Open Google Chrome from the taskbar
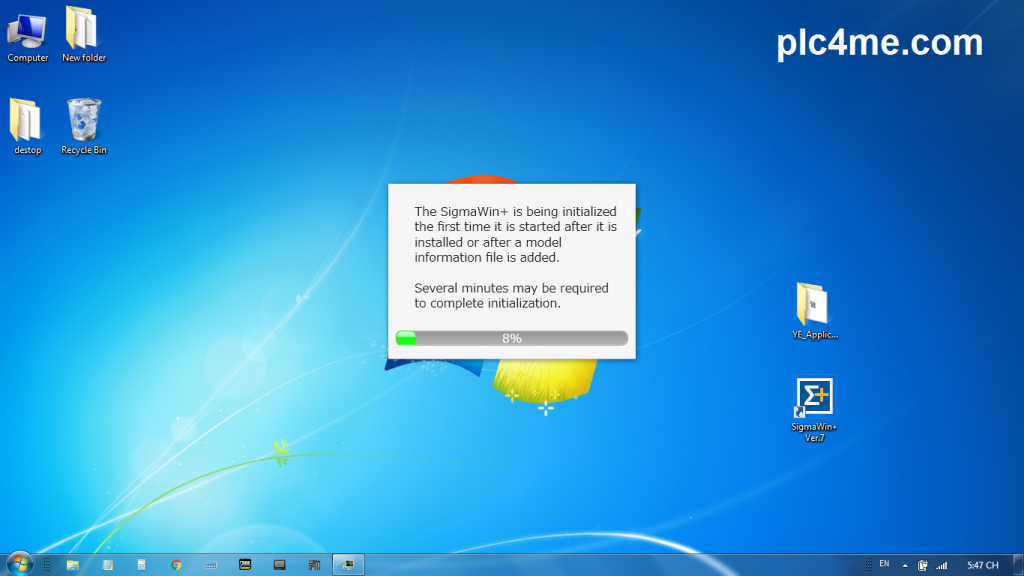Viewport: 1024px width, 576px height. coord(176,565)
